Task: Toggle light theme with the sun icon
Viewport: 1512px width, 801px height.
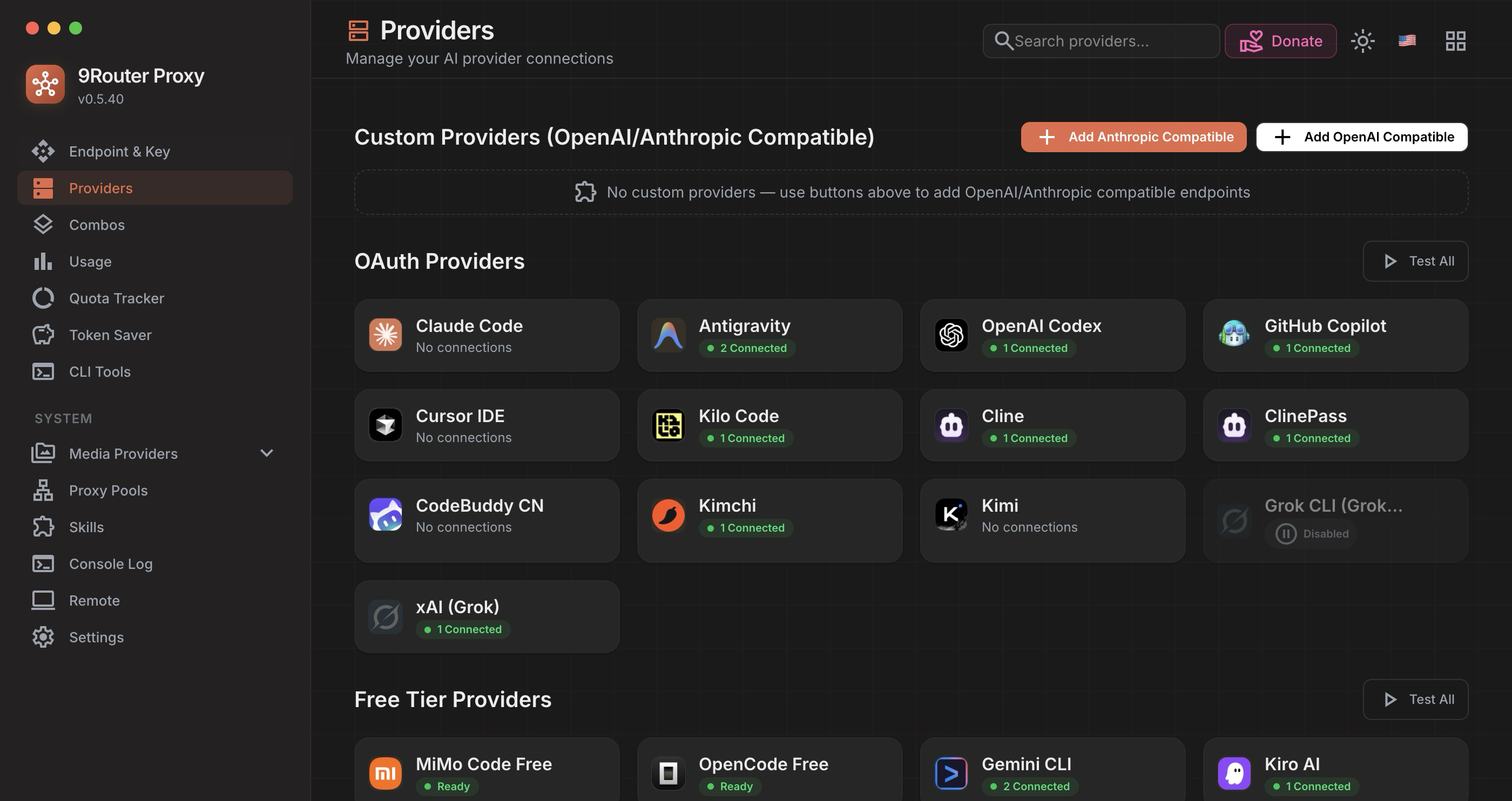Action: pyautogui.click(x=1362, y=41)
